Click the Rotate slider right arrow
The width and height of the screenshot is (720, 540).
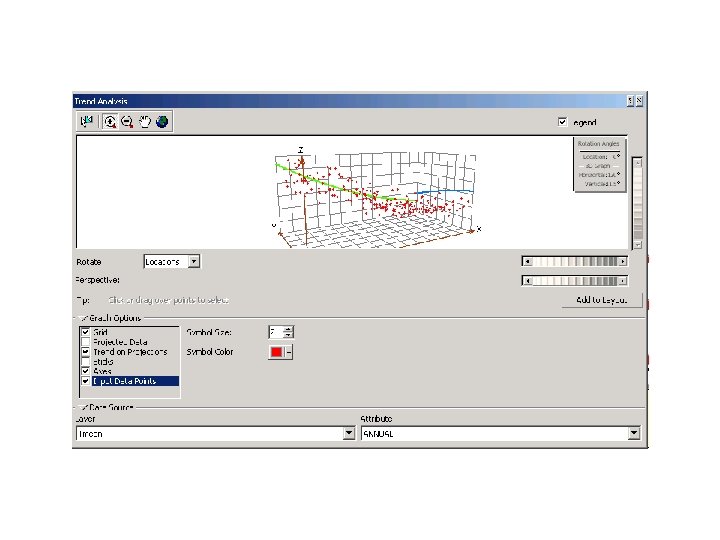[x=623, y=262]
